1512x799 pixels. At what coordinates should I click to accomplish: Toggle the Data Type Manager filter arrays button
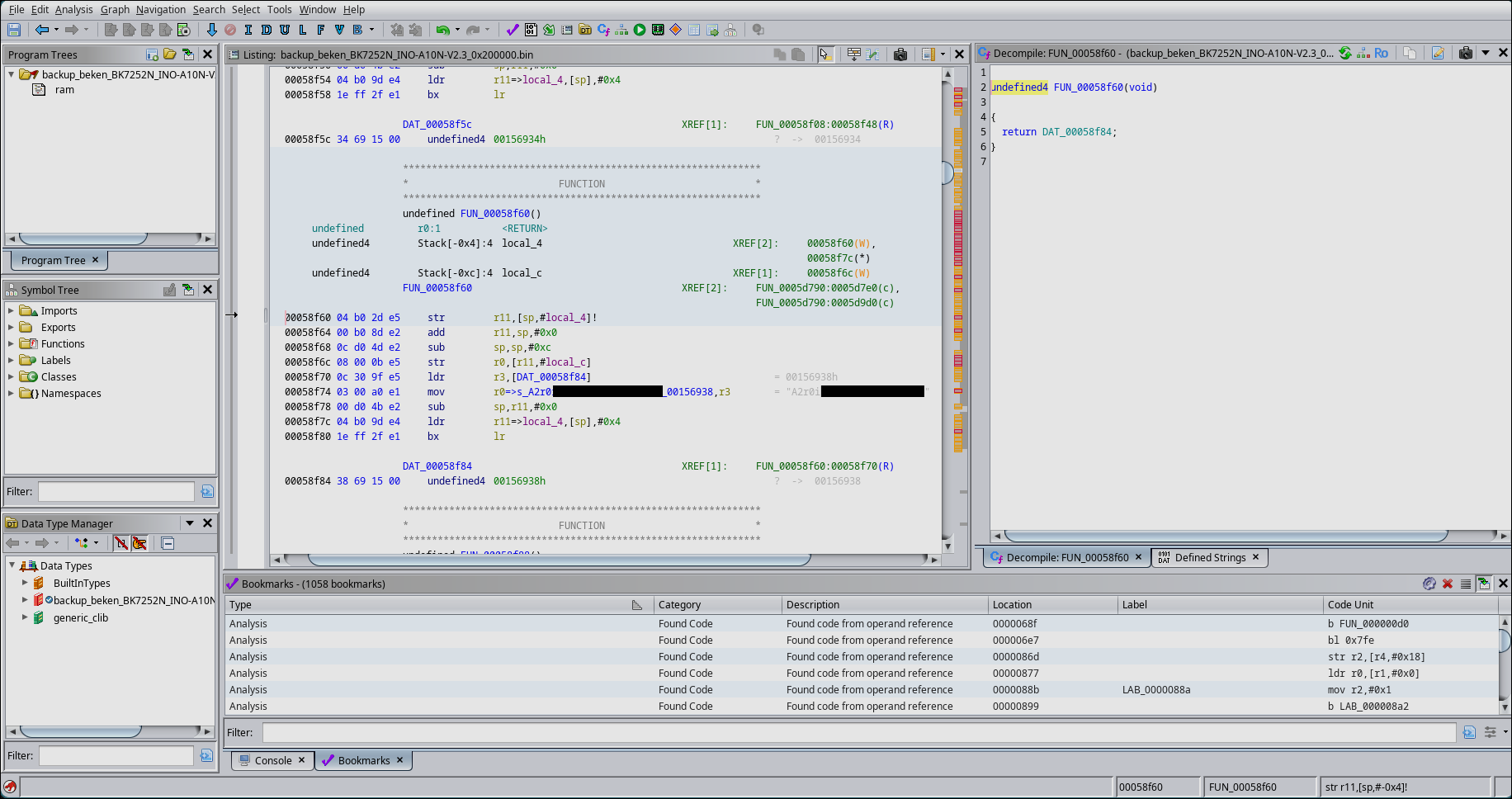121,543
